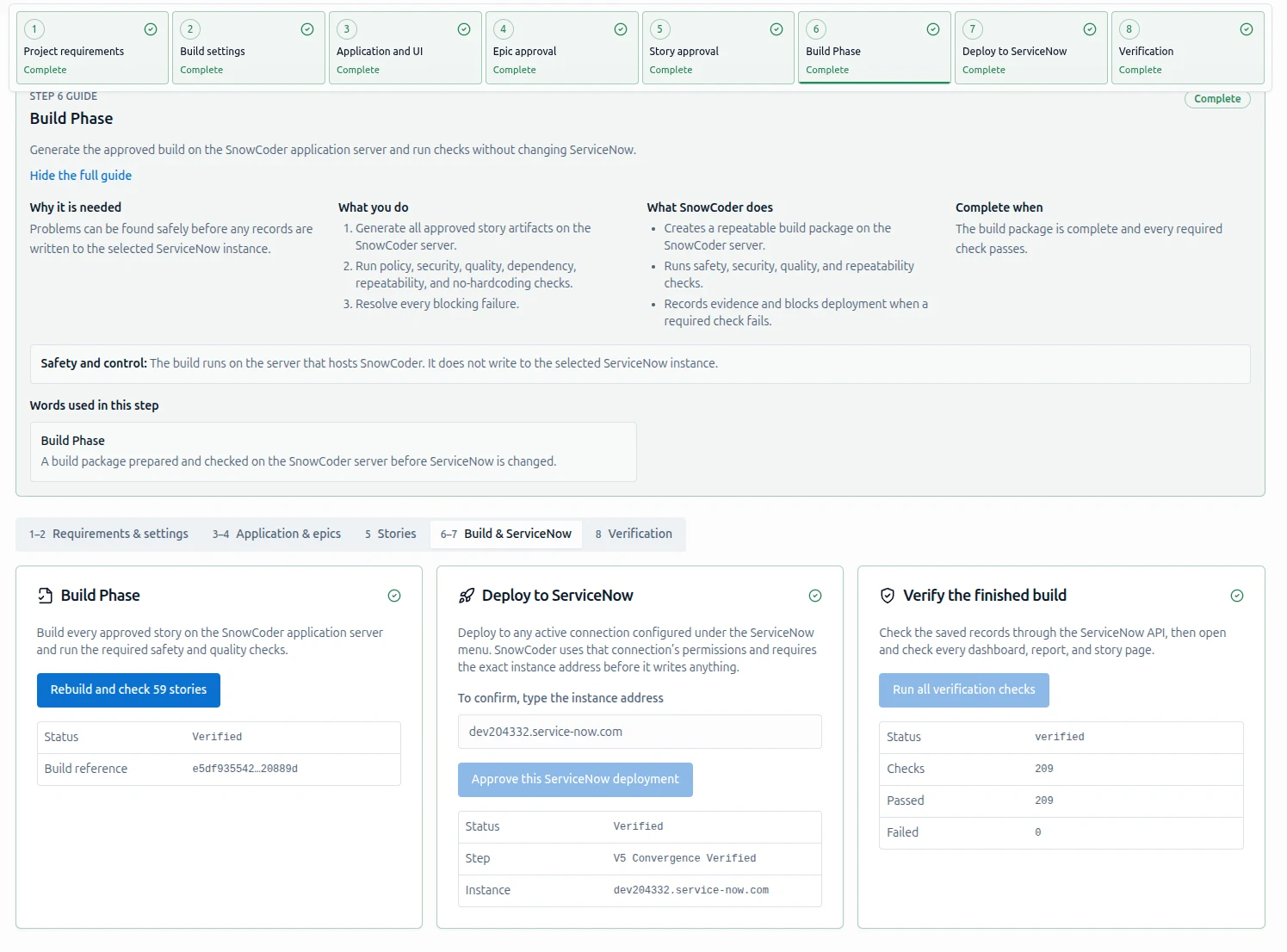
Task: Click the rocket icon beside Deploy to ServiceNow
Action: point(467,596)
